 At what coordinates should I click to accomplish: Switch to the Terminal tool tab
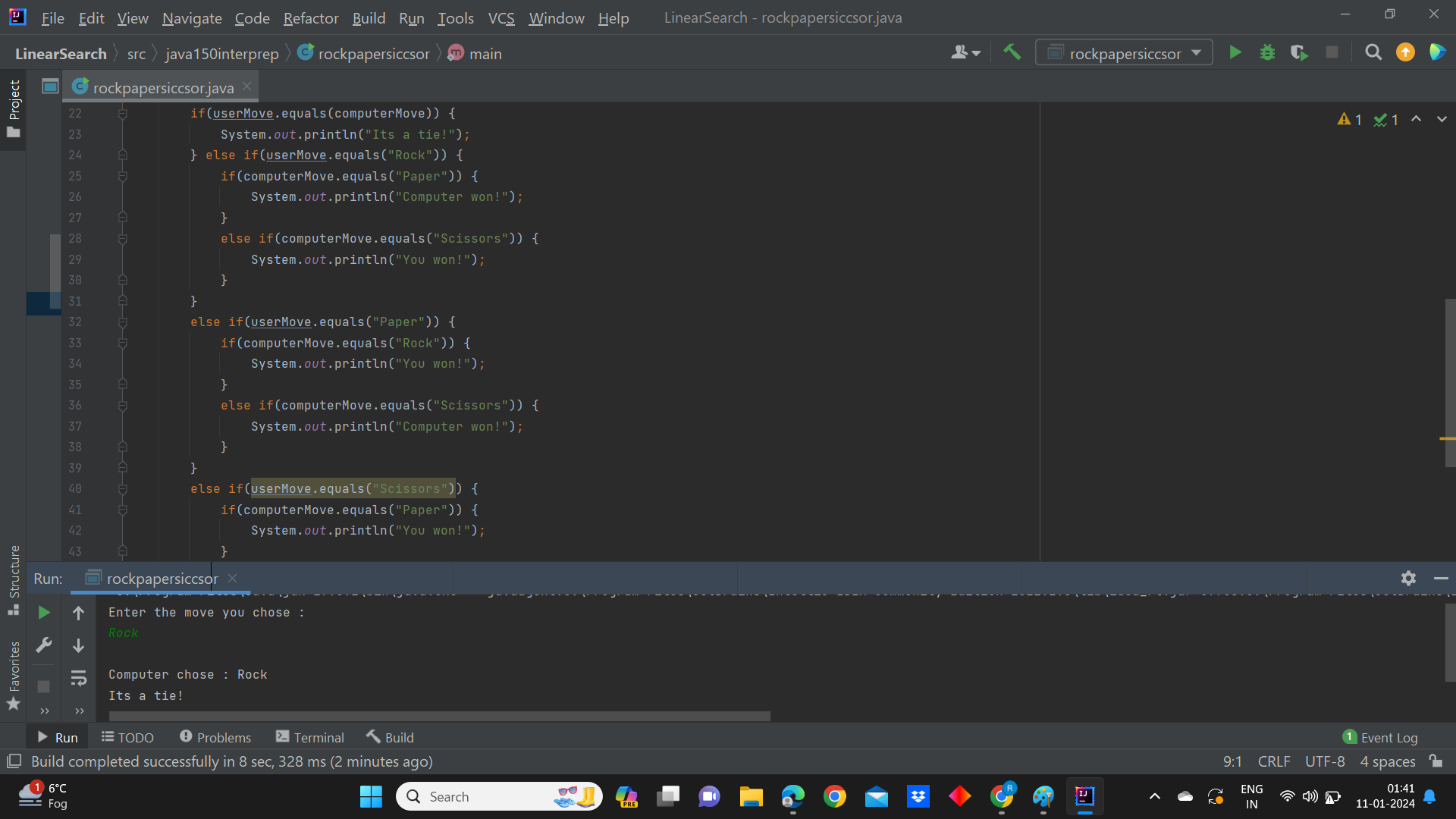point(310,737)
